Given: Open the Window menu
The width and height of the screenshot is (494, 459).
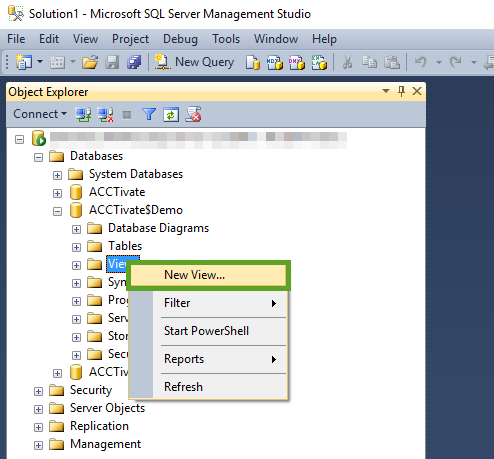Looking at the screenshot, I should (x=276, y=39).
